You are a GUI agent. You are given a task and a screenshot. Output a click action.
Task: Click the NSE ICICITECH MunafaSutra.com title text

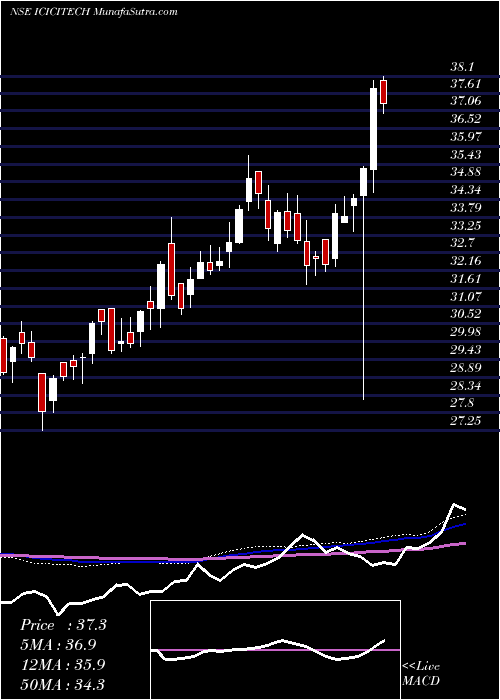click(93, 12)
